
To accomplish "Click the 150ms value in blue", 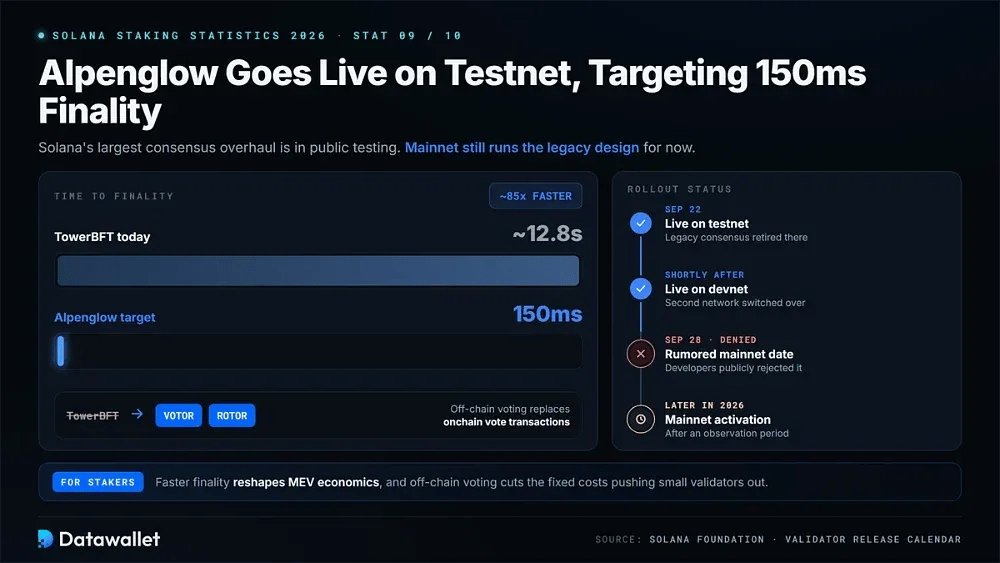I will [x=548, y=314].
